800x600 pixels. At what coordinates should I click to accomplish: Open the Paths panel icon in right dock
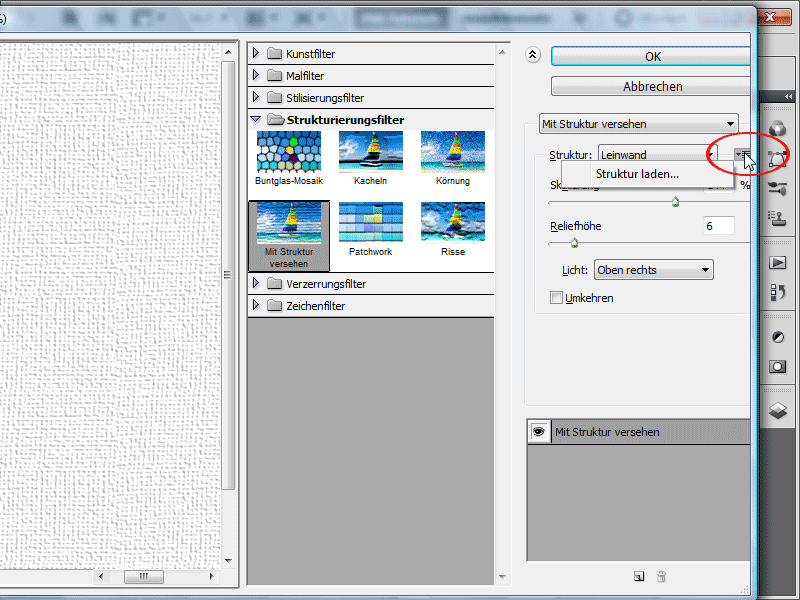pos(778,159)
